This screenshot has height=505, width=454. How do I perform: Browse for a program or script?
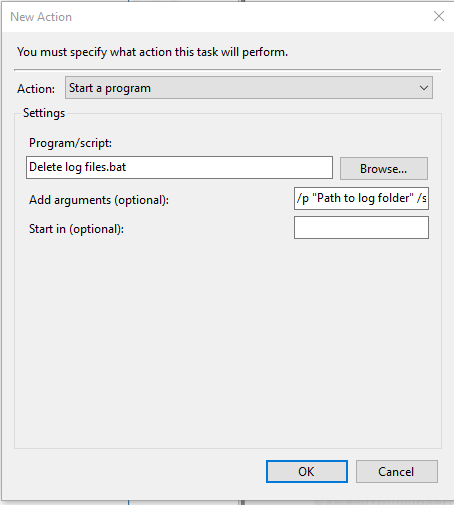pos(384,168)
